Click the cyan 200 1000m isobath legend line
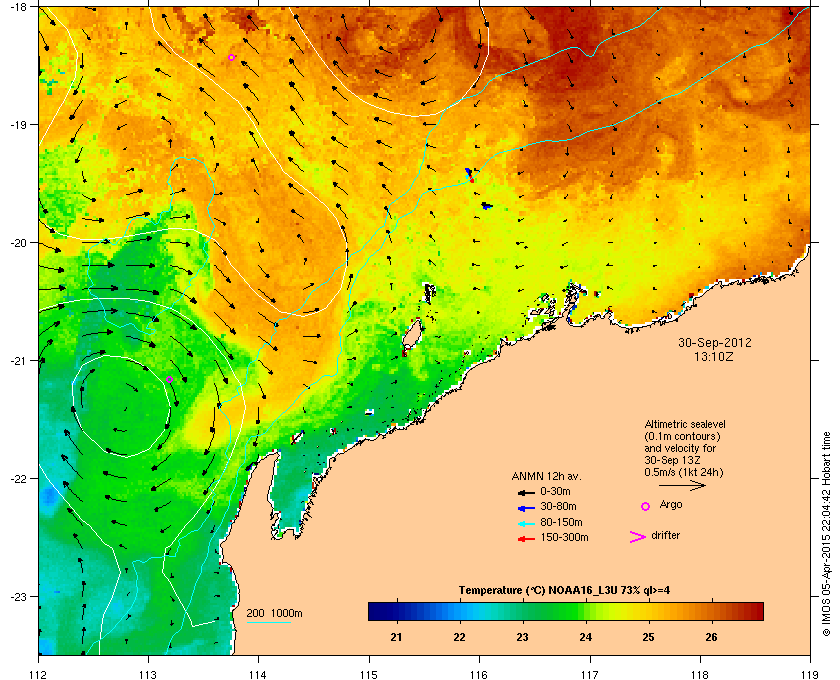This screenshot has width=840, height=680. point(268,622)
